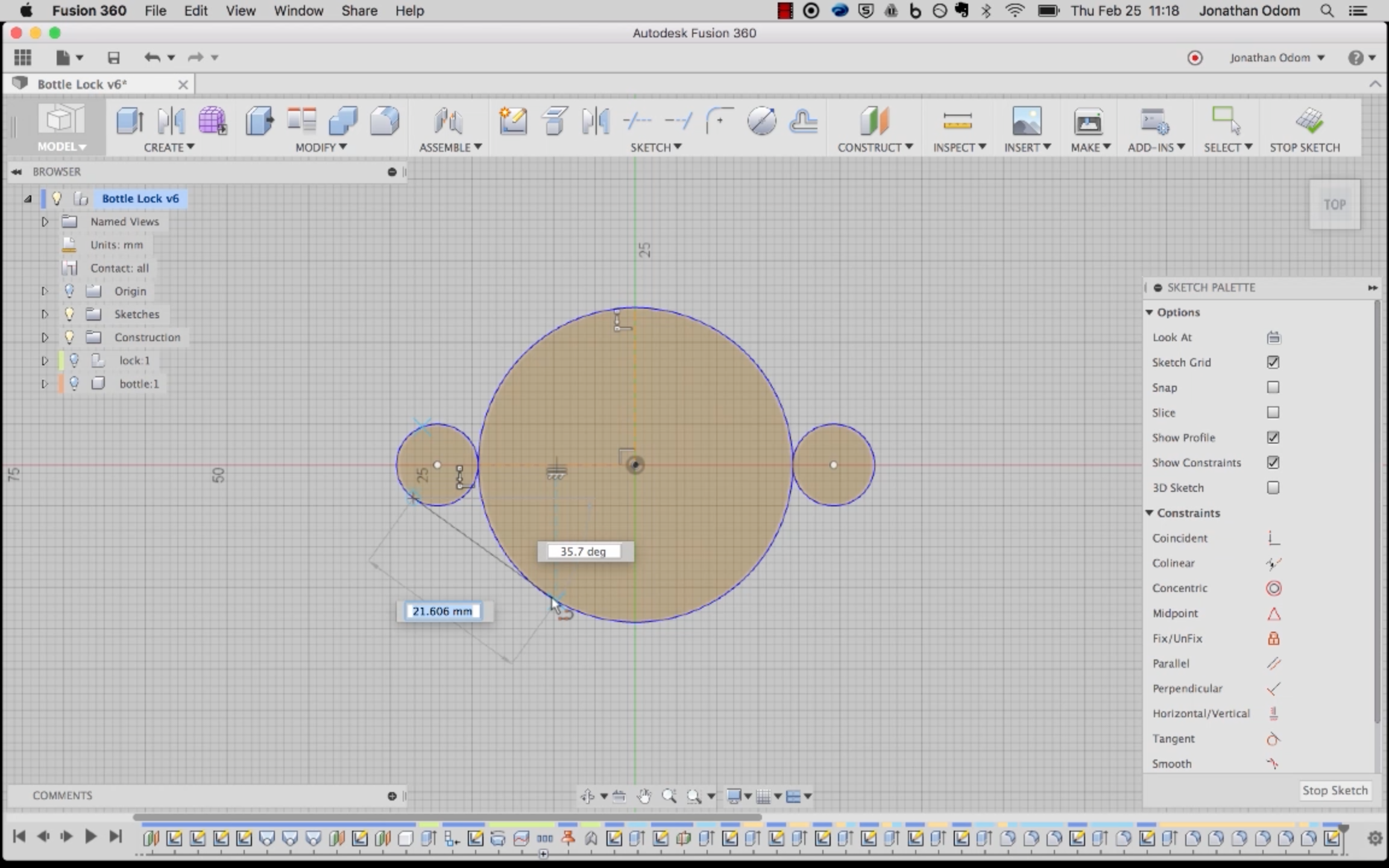Enable the Snap checkbox

(1273, 388)
